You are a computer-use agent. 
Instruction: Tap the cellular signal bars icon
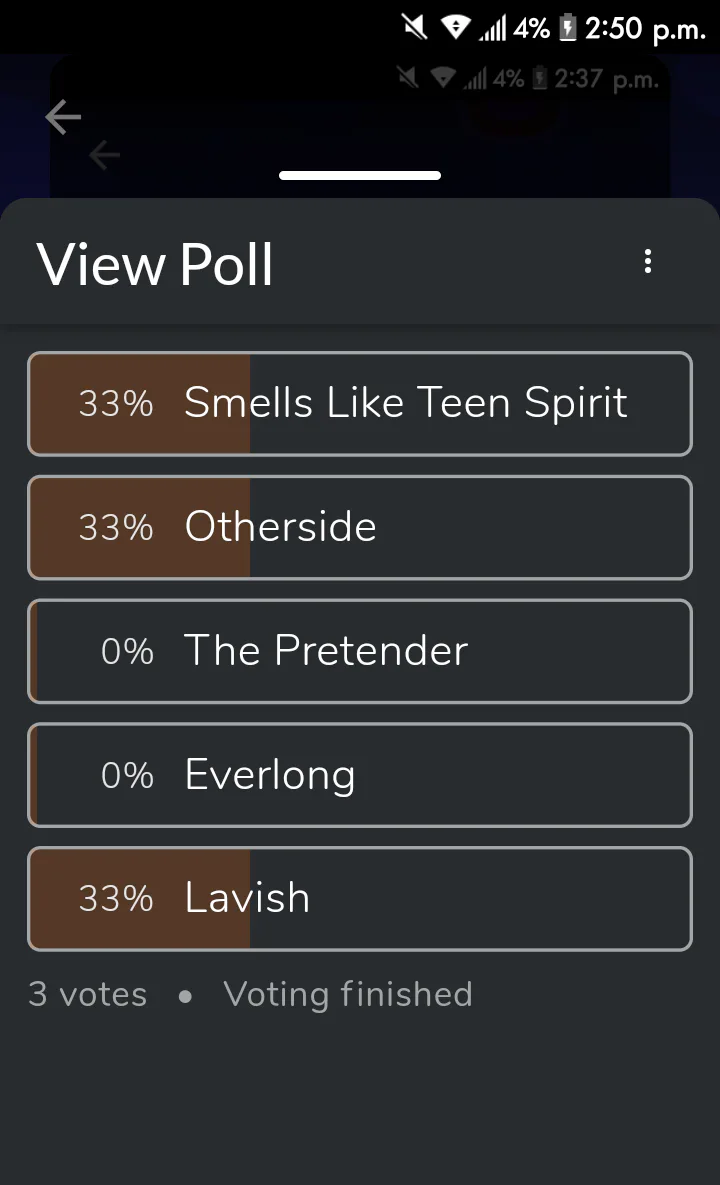[x=493, y=29]
